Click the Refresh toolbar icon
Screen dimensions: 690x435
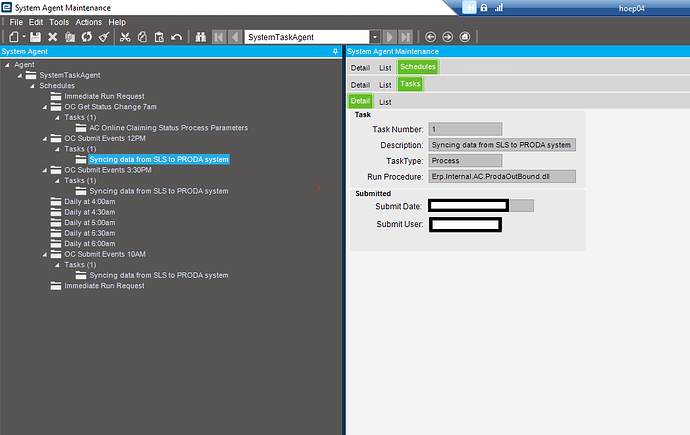point(87,37)
